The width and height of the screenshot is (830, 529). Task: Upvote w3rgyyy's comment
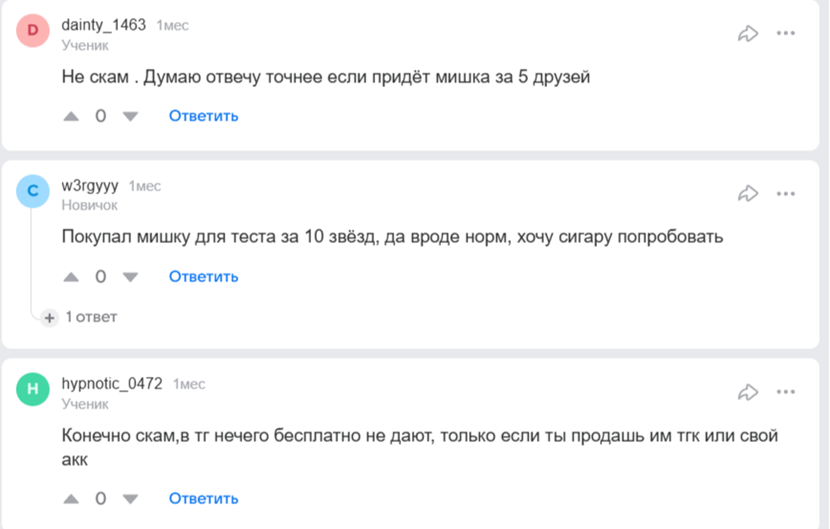[71, 277]
